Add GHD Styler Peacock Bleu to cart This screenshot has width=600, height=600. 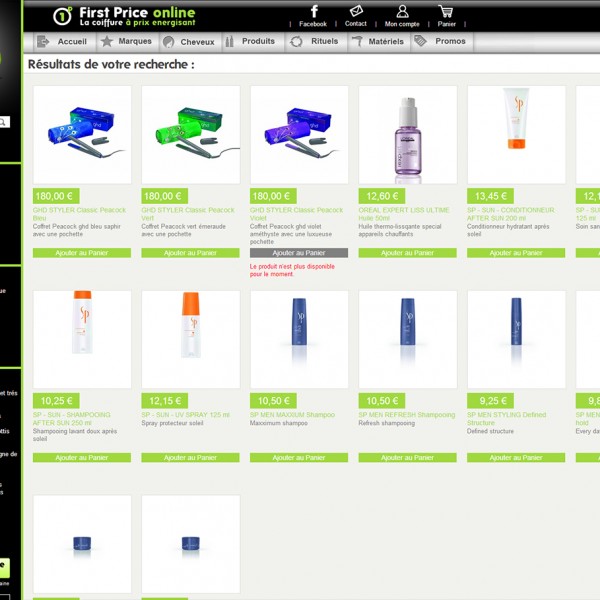[82, 253]
